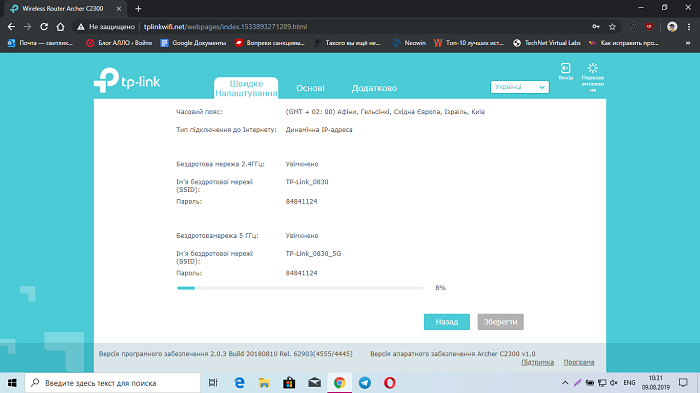This screenshot has width=700, height=393.
Task: Open Вопреки санкциям bookmark
Action: (x=270, y=43)
